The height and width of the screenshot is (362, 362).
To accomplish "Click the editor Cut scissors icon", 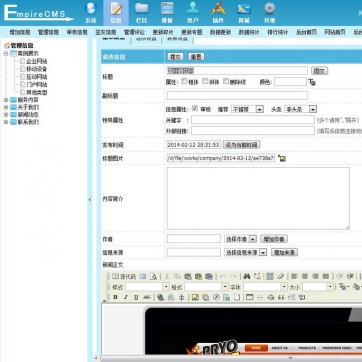I will coord(167,276).
